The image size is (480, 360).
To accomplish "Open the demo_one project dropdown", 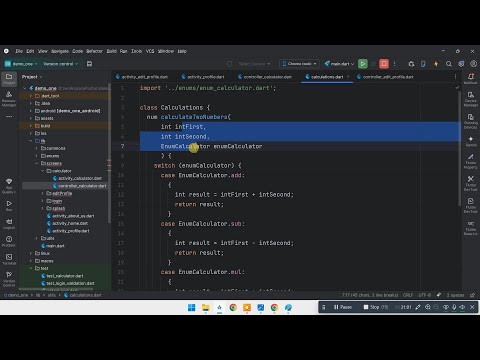I will pyautogui.click(x=21, y=64).
